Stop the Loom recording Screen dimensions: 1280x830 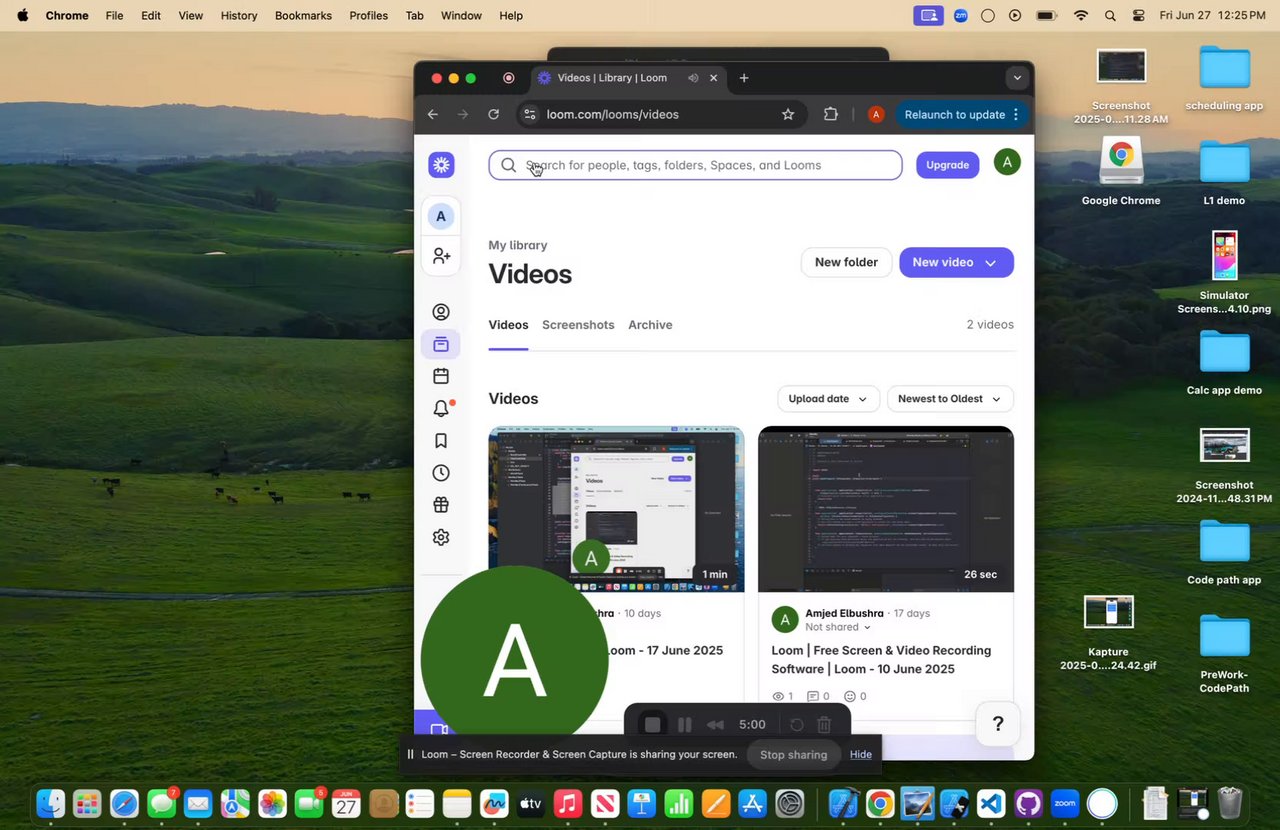(x=653, y=724)
